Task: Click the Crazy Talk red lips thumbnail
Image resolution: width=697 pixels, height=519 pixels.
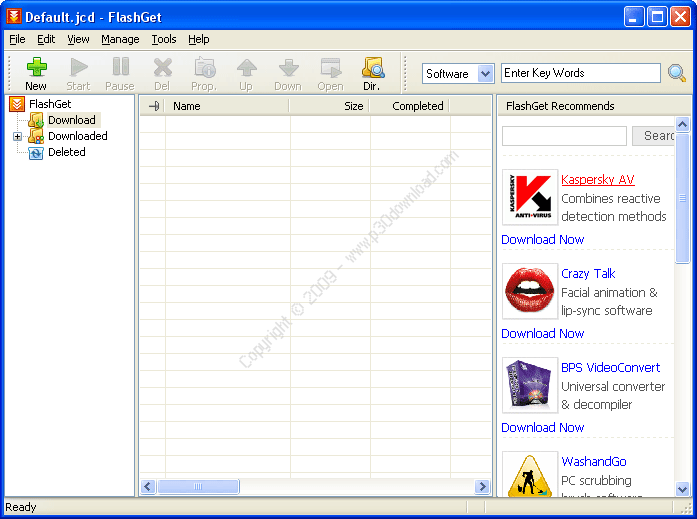Action: [x=530, y=291]
